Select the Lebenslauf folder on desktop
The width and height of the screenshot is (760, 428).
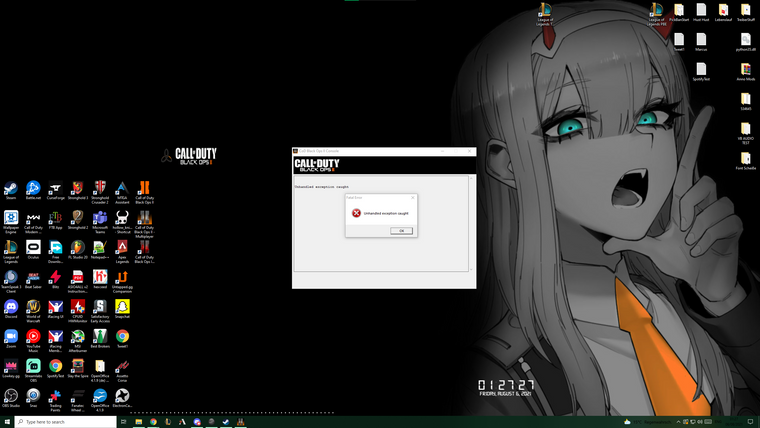point(723,12)
